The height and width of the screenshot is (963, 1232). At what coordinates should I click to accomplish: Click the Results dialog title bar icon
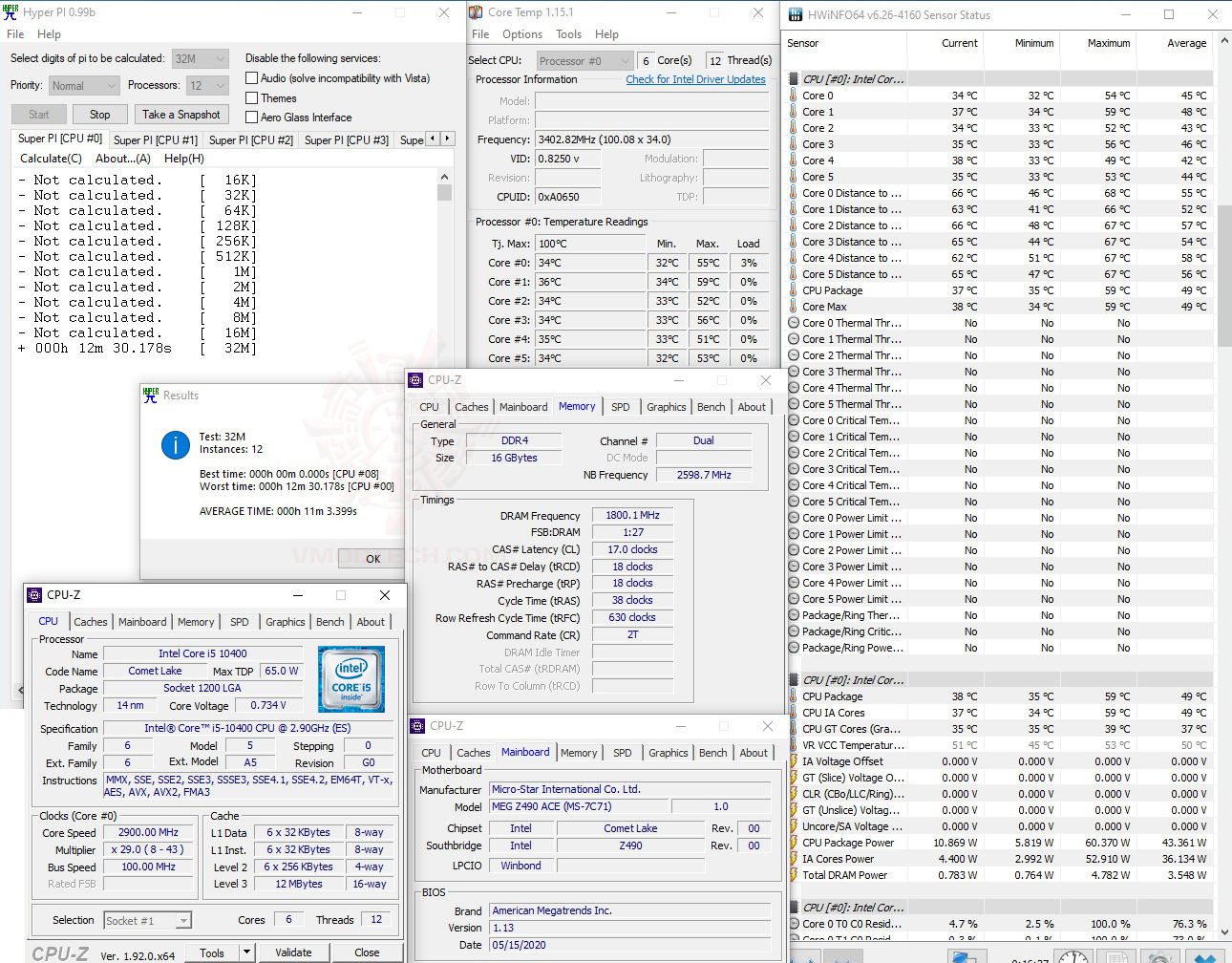[x=151, y=395]
